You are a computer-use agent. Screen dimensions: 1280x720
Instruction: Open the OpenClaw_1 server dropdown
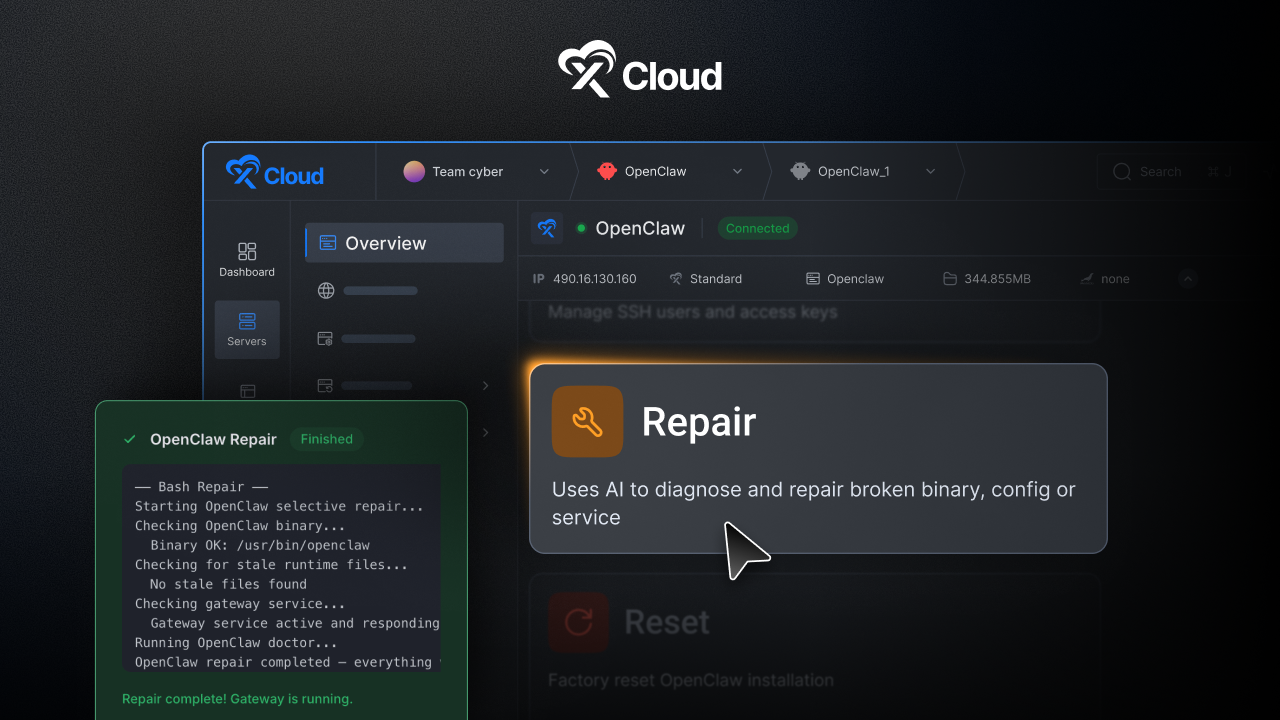coord(930,171)
